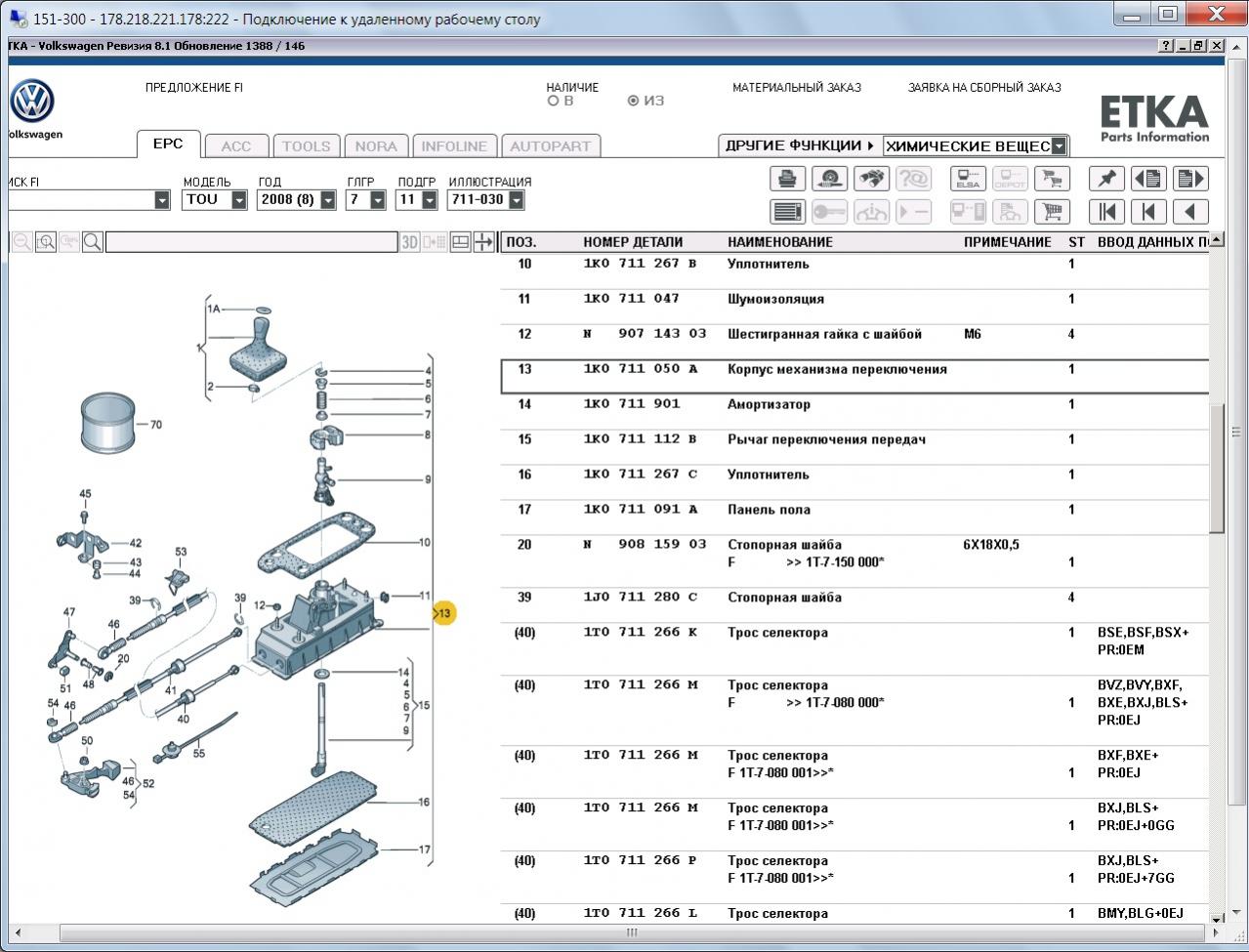The image size is (1249, 952).
Task: Switch to the AUTOPART tab
Action: point(551,145)
